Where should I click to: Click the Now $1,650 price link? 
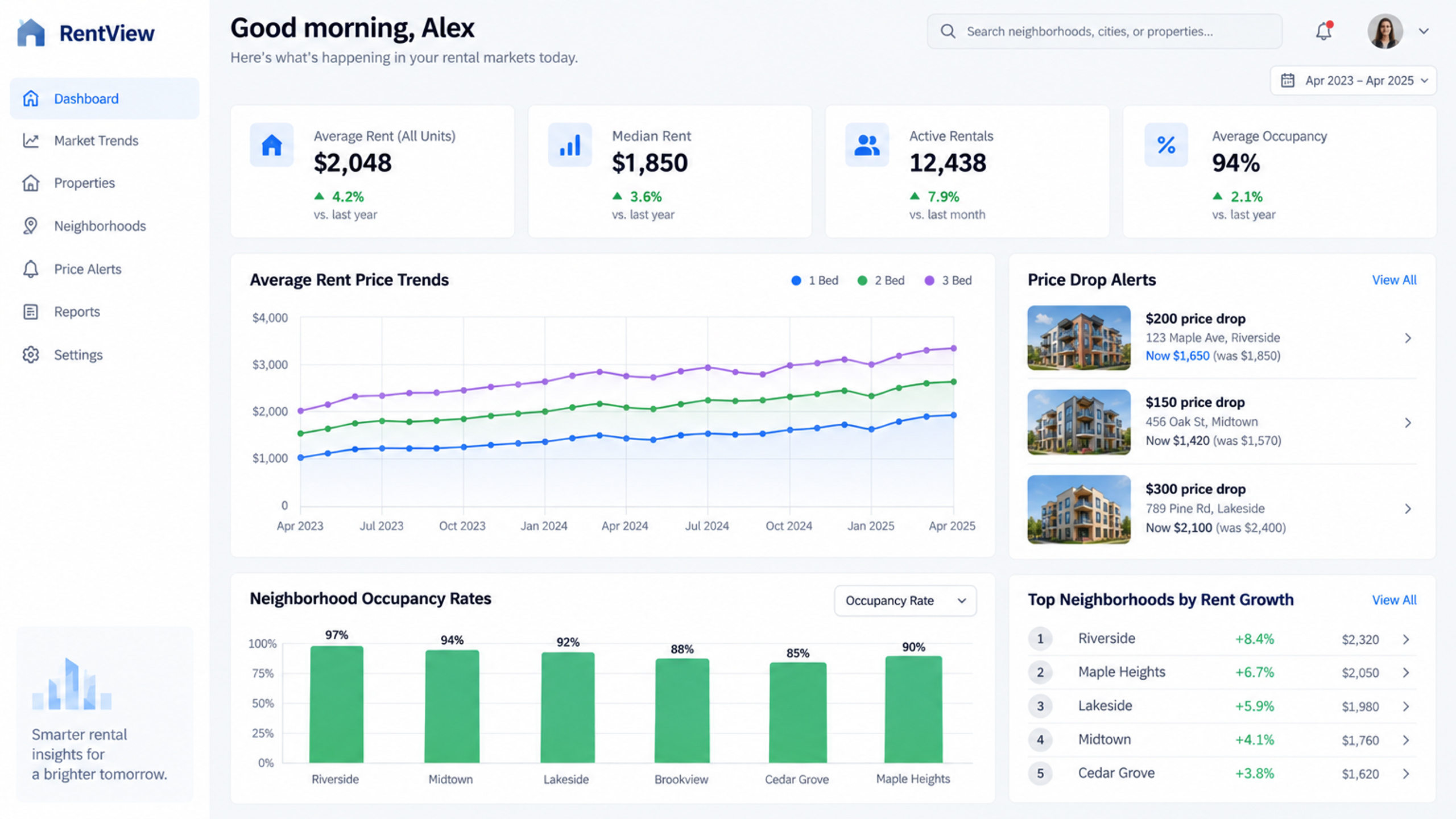point(1177,356)
